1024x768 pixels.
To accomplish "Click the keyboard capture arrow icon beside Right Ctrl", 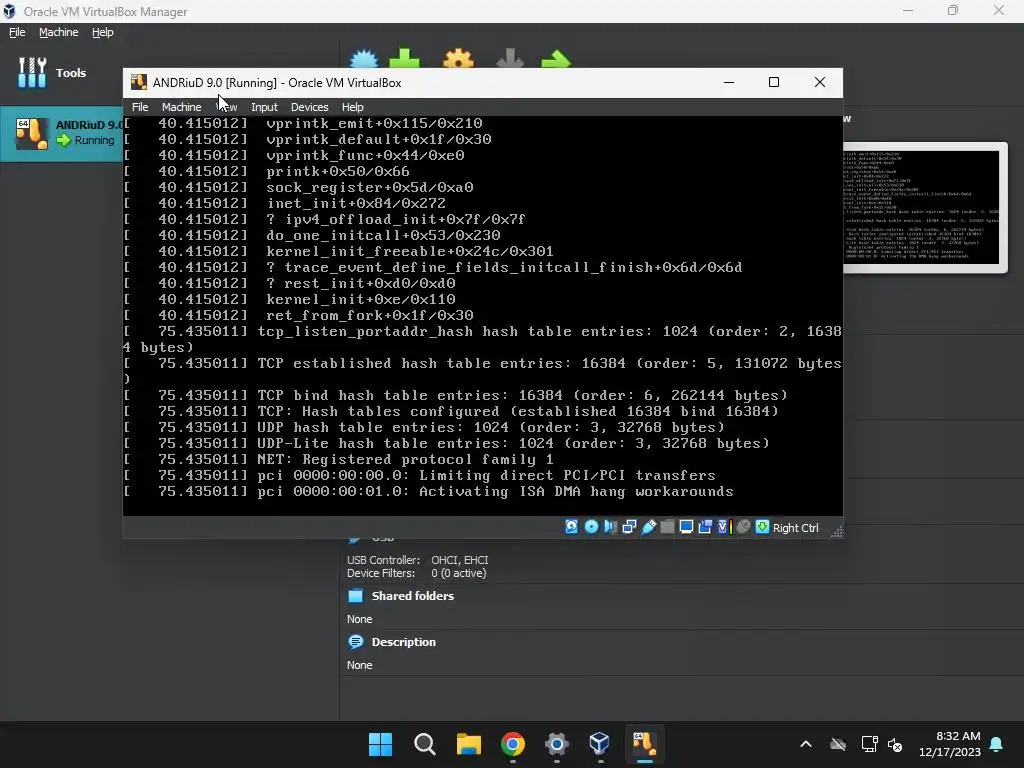I will (762, 527).
